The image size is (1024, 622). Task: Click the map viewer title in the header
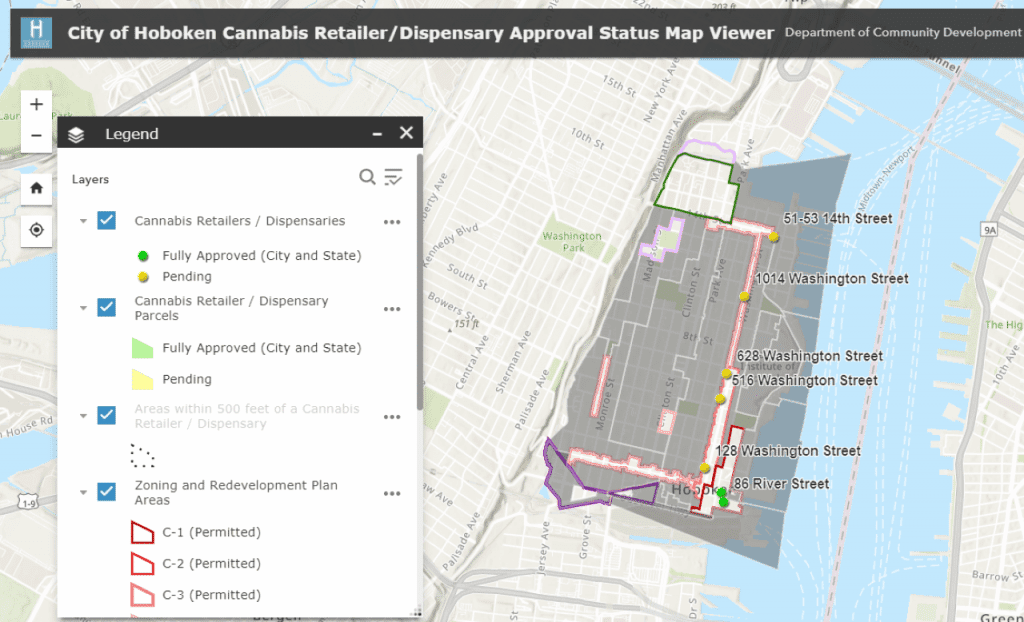tap(420, 32)
